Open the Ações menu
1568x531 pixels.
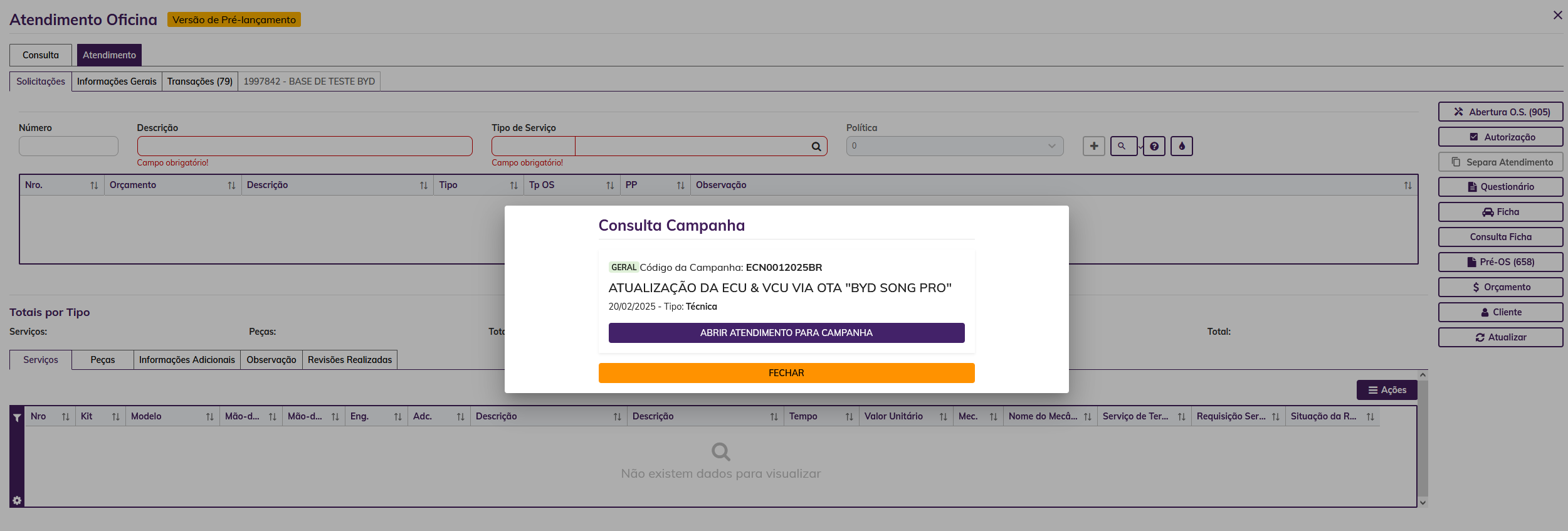click(1387, 390)
